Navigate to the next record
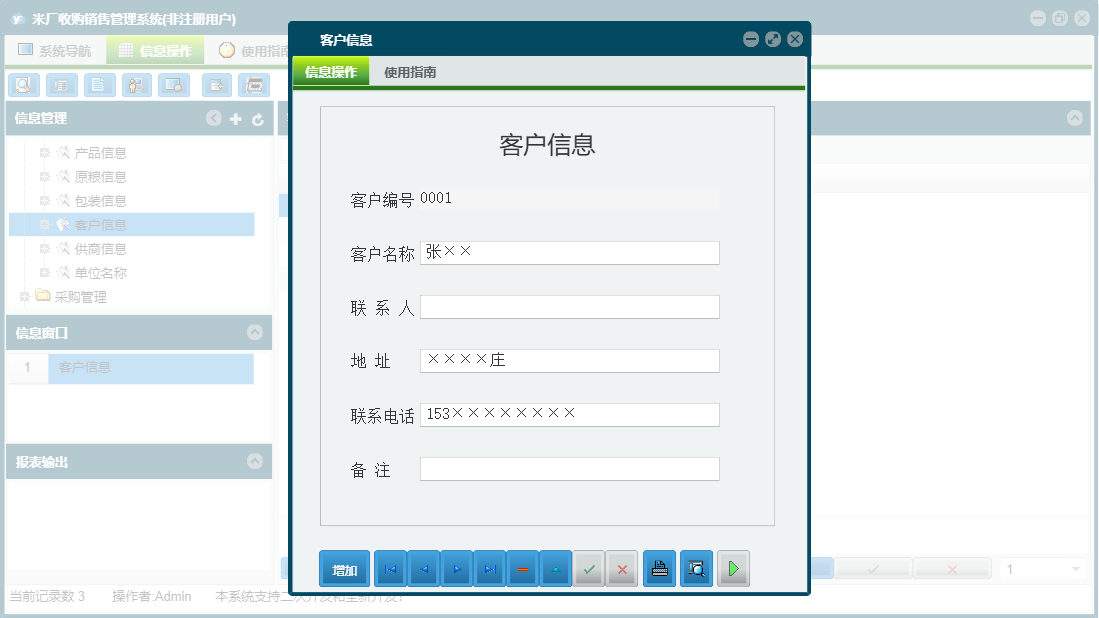Viewport: 1099px width, 618px height. 456,568
